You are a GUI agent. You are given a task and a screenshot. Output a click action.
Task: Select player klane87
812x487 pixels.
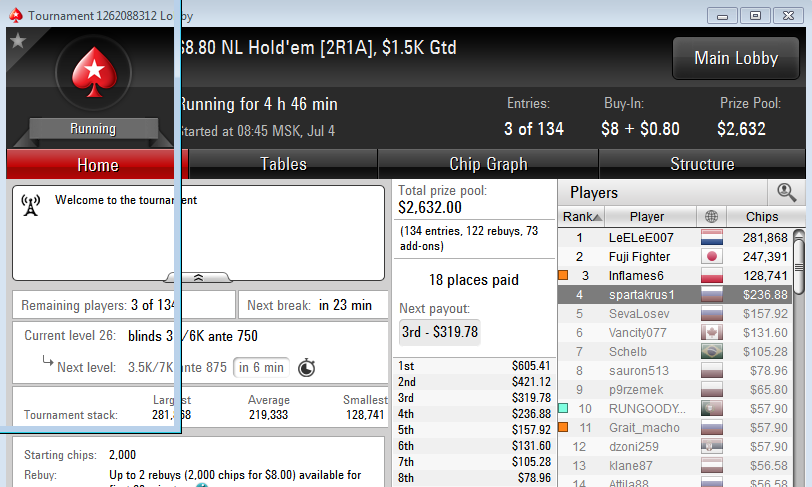[x=674, y=466]
